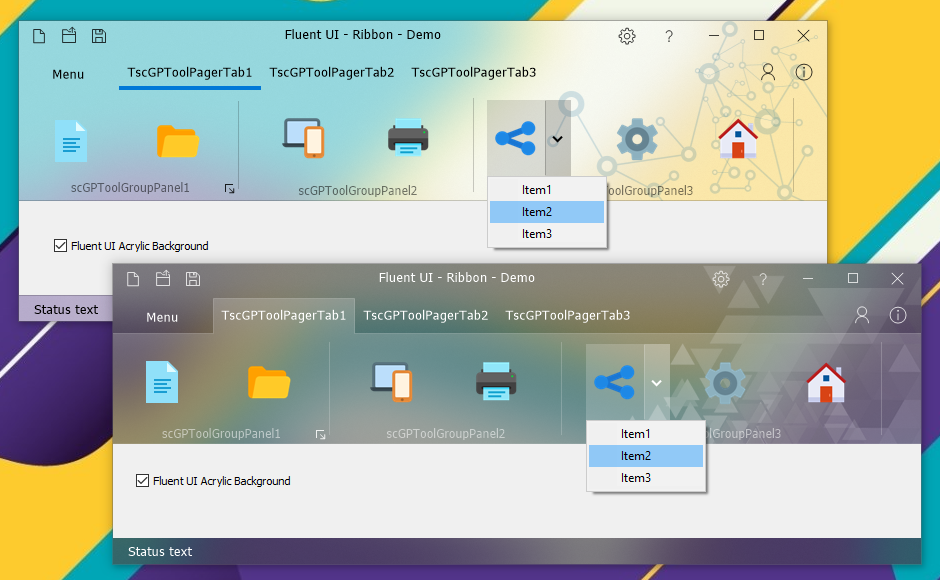Click "Status text" in dark window status bar
Image resolution: width=940 pixels, height=580 pixels.
tap(160, 552)
